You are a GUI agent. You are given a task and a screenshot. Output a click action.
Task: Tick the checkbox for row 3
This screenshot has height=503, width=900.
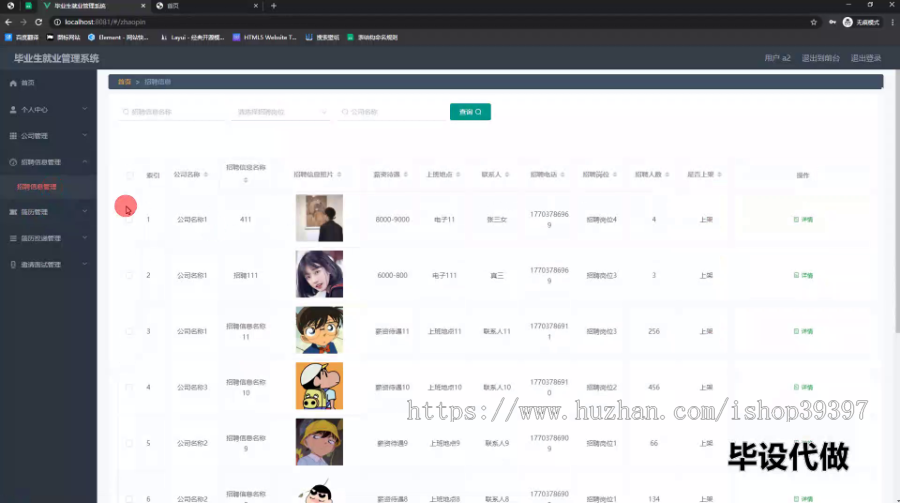[129, 331]
